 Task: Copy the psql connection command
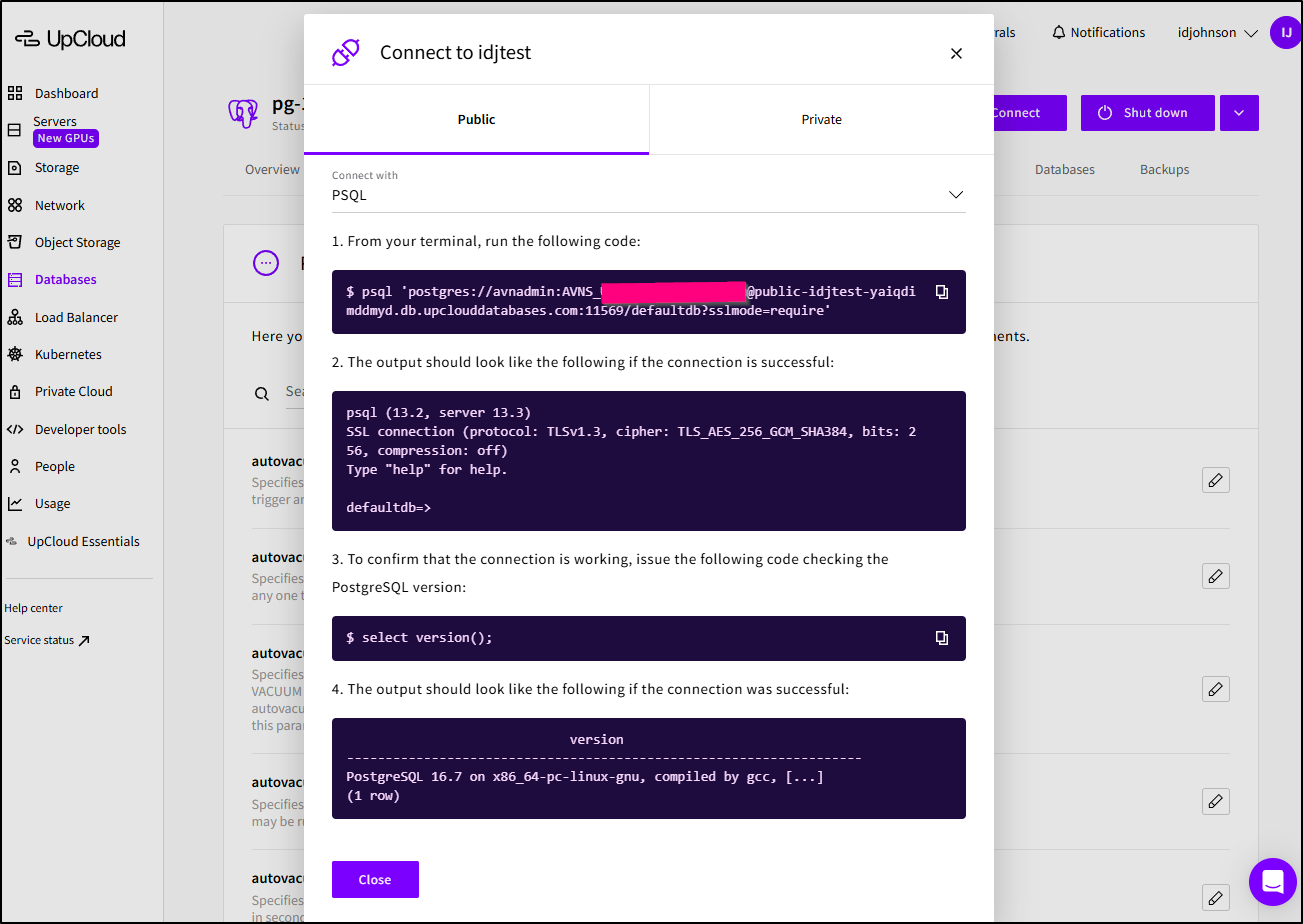point(941,292)
